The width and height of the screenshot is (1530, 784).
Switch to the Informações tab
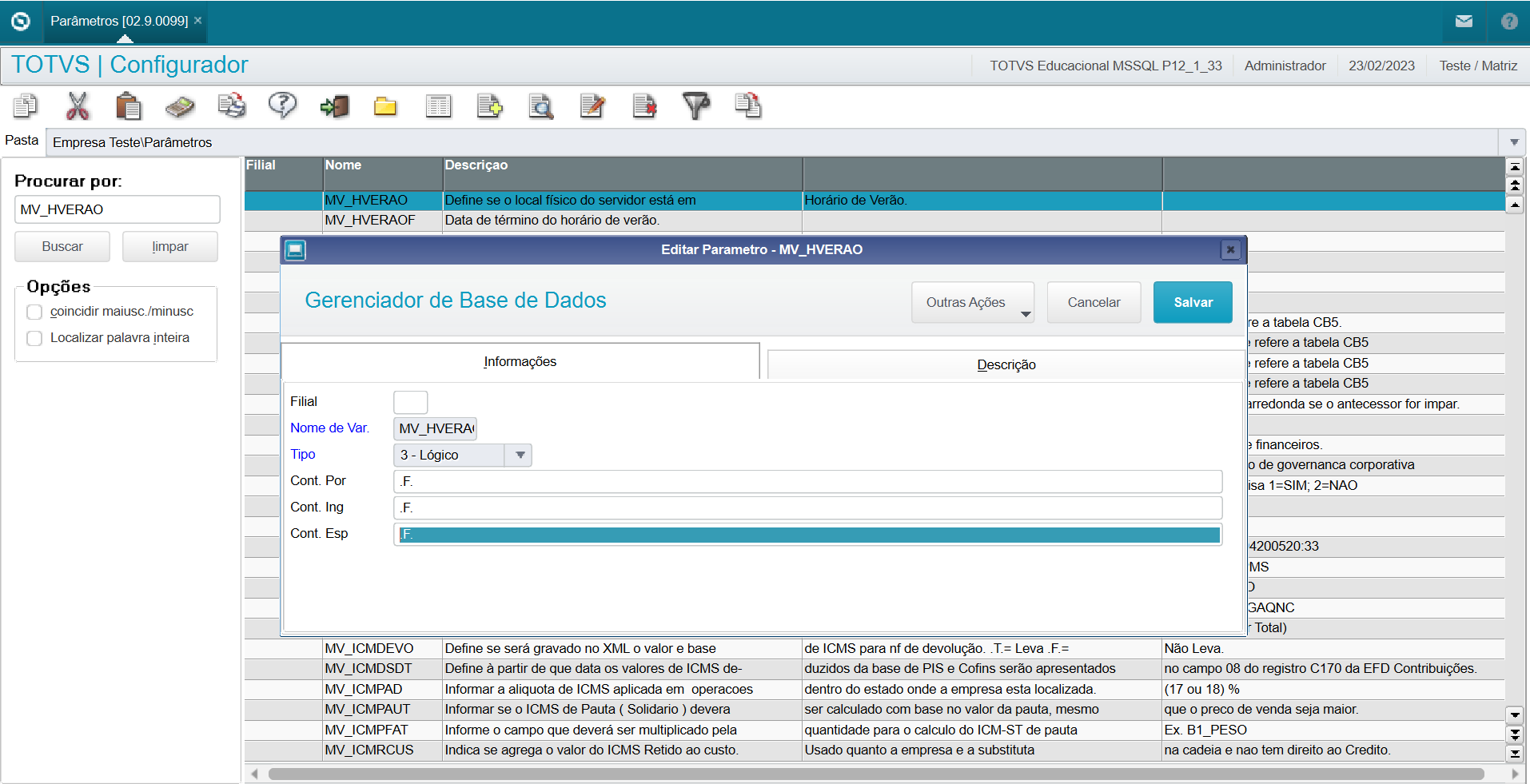[x=520, y=361]
